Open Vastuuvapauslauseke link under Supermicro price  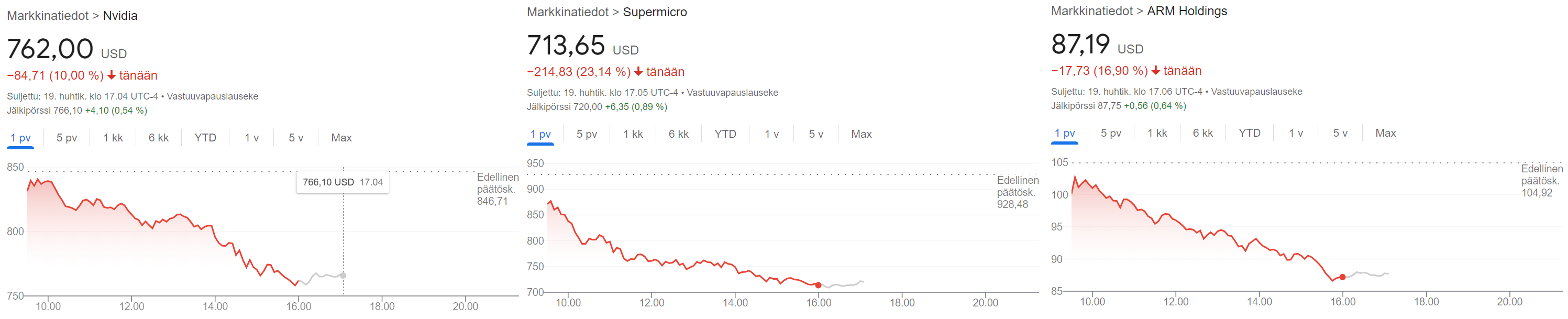(x=732, y=93)
